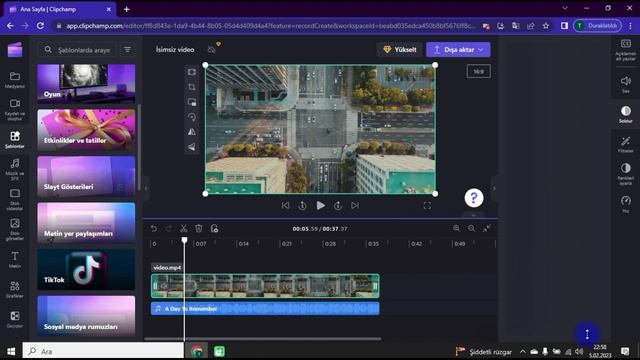Image resolution: width=640 pixels, height=360 pixels.
Task: Open the Sosyal medya rumuzları category
Action: (86, 316)
